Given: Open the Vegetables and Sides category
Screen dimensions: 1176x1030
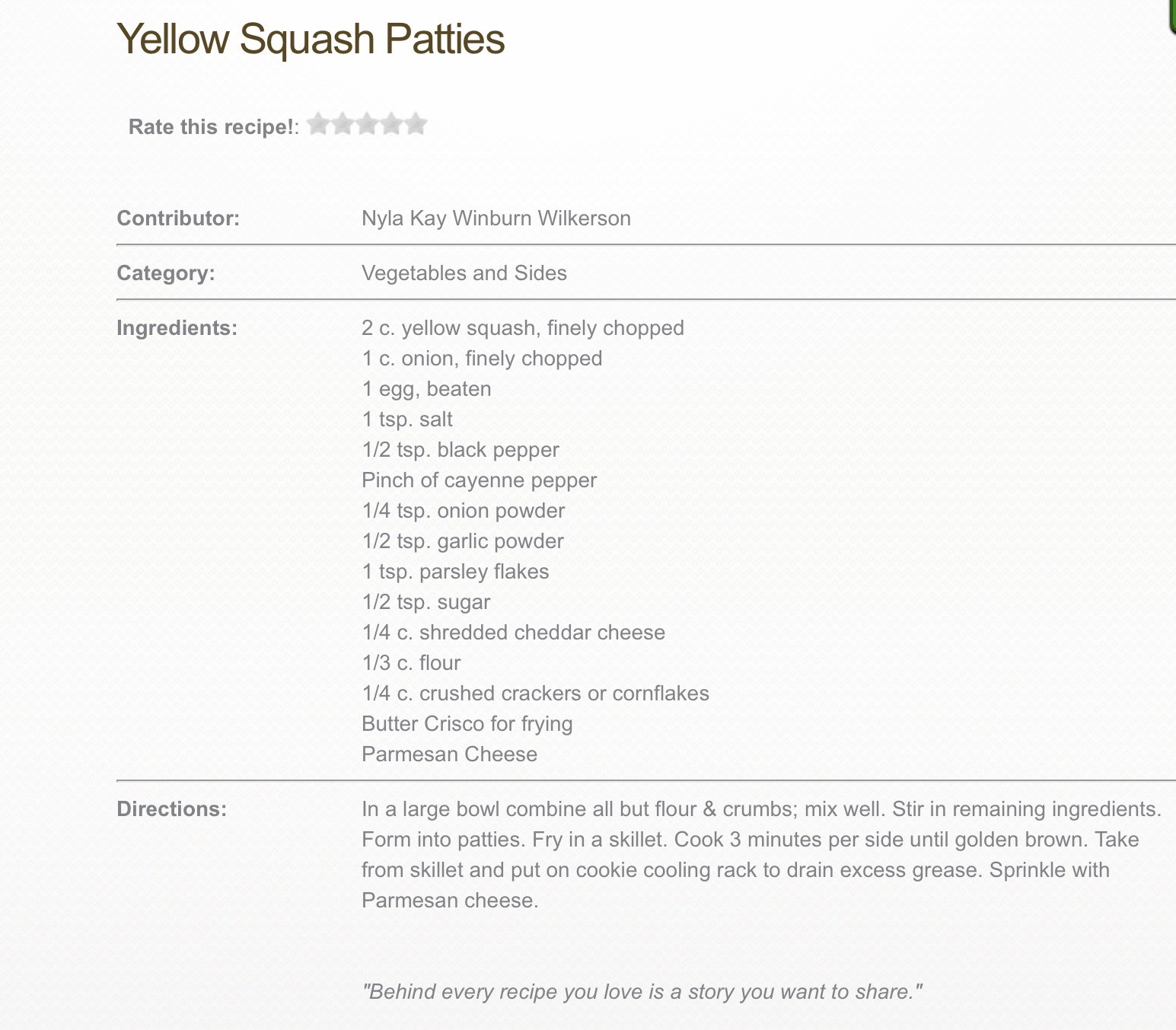Looking at the screenshot, I should coord(464,273).
